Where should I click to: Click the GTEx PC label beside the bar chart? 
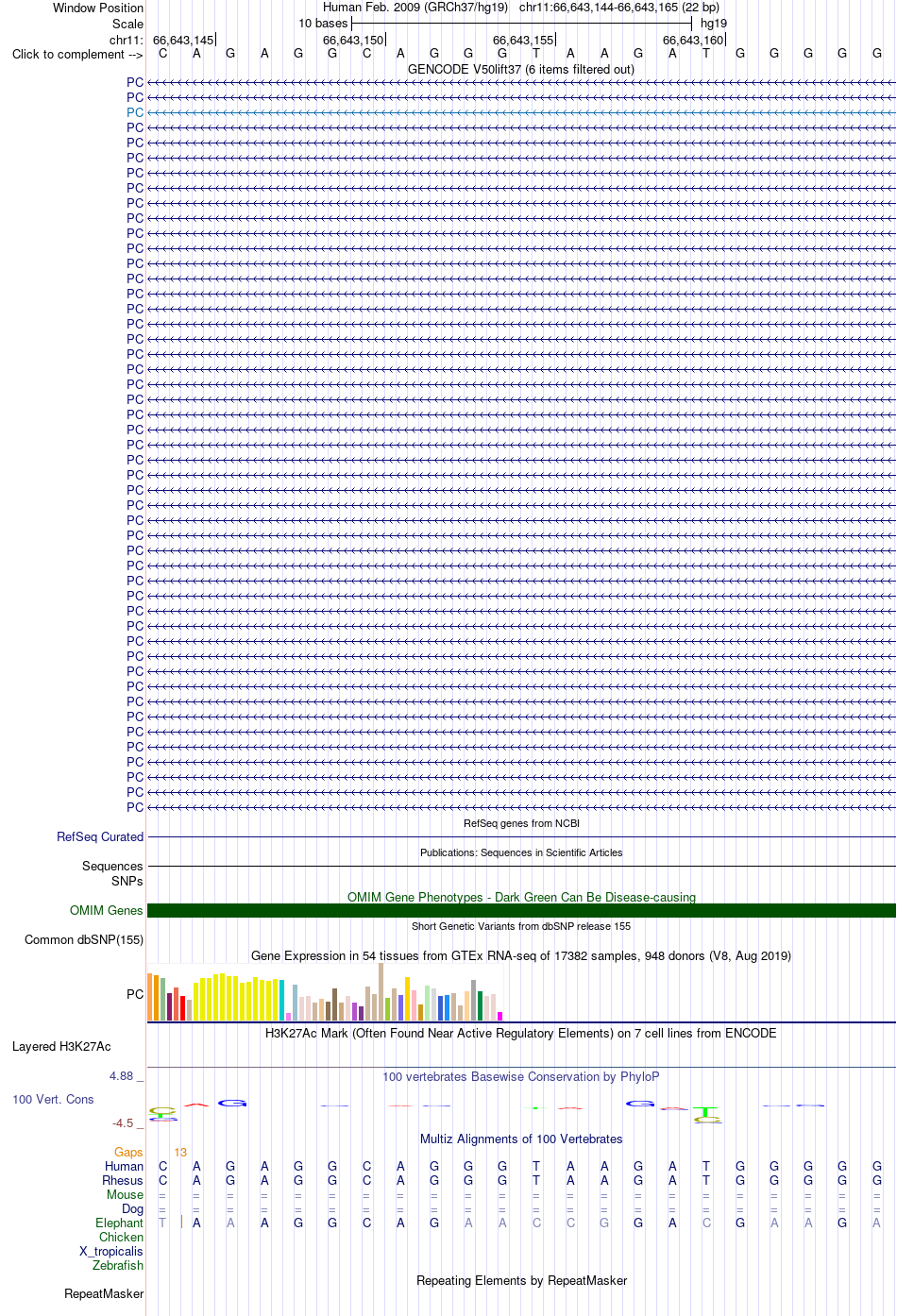coord(135,994)
